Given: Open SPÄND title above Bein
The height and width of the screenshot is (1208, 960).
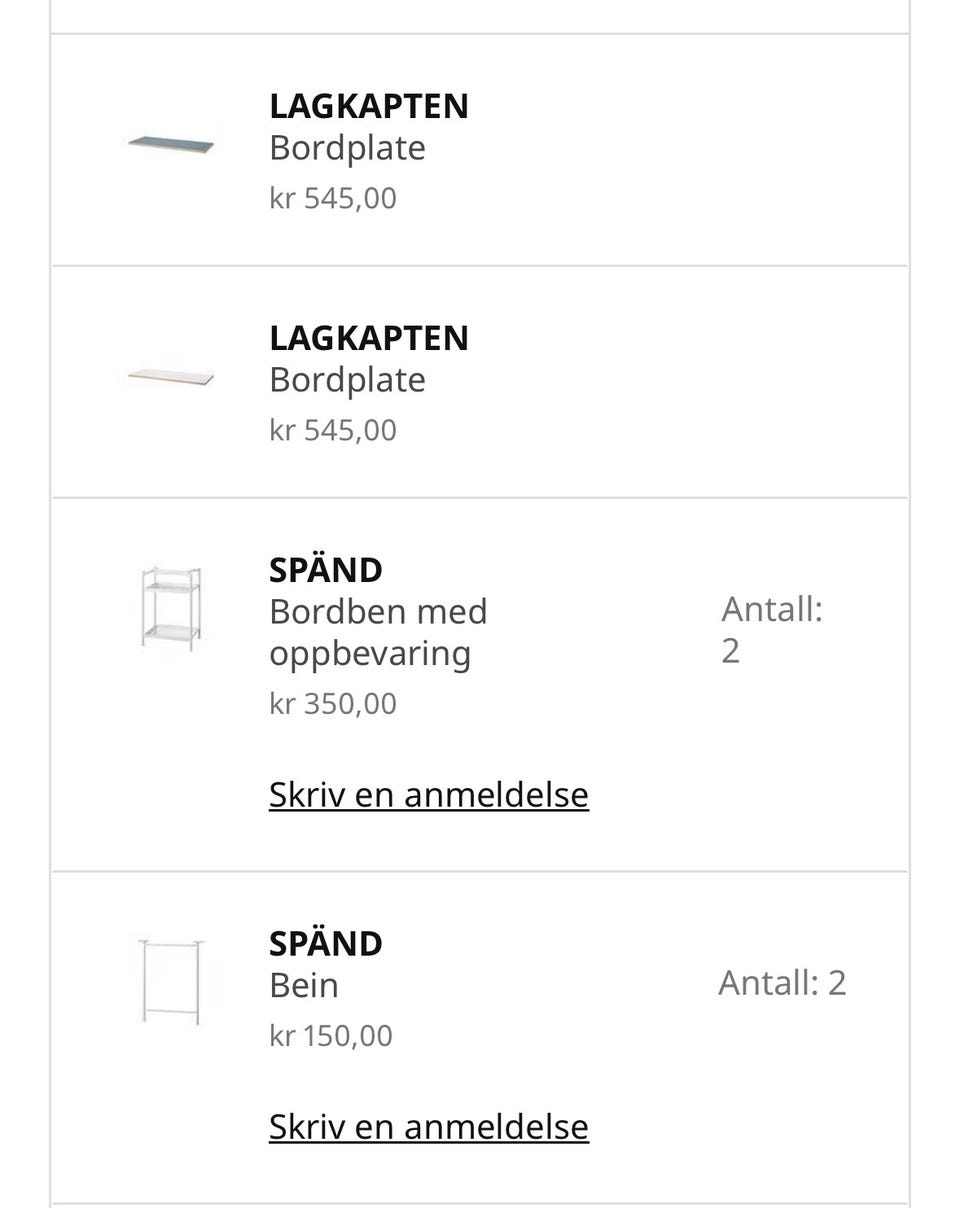Looking at the screenshot, I should coord(326,944).
